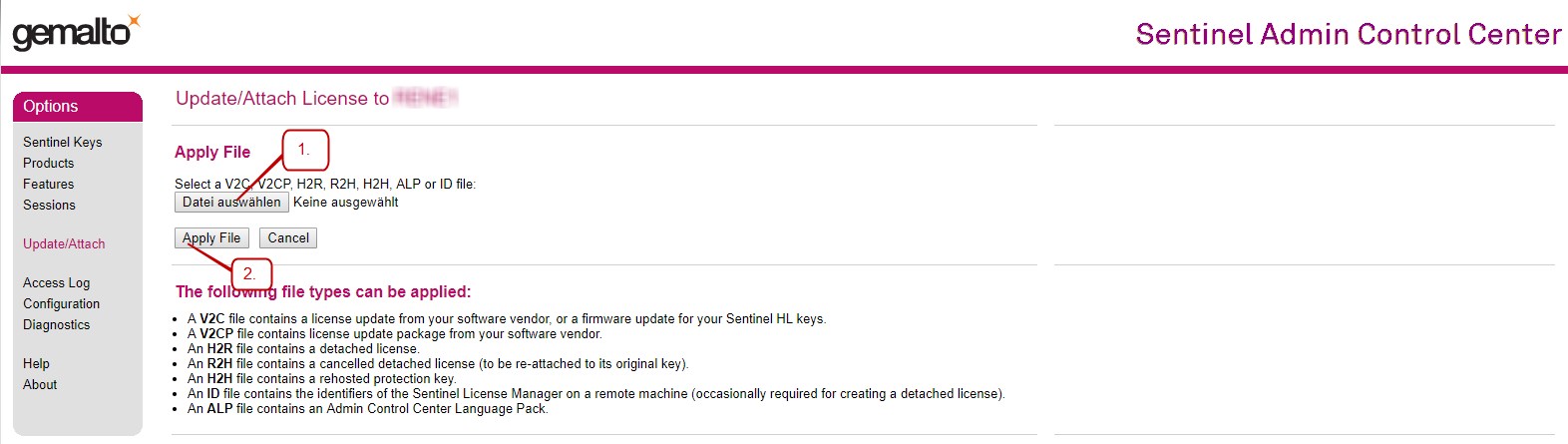Open Diagnostics page

(x=57, y=325)
